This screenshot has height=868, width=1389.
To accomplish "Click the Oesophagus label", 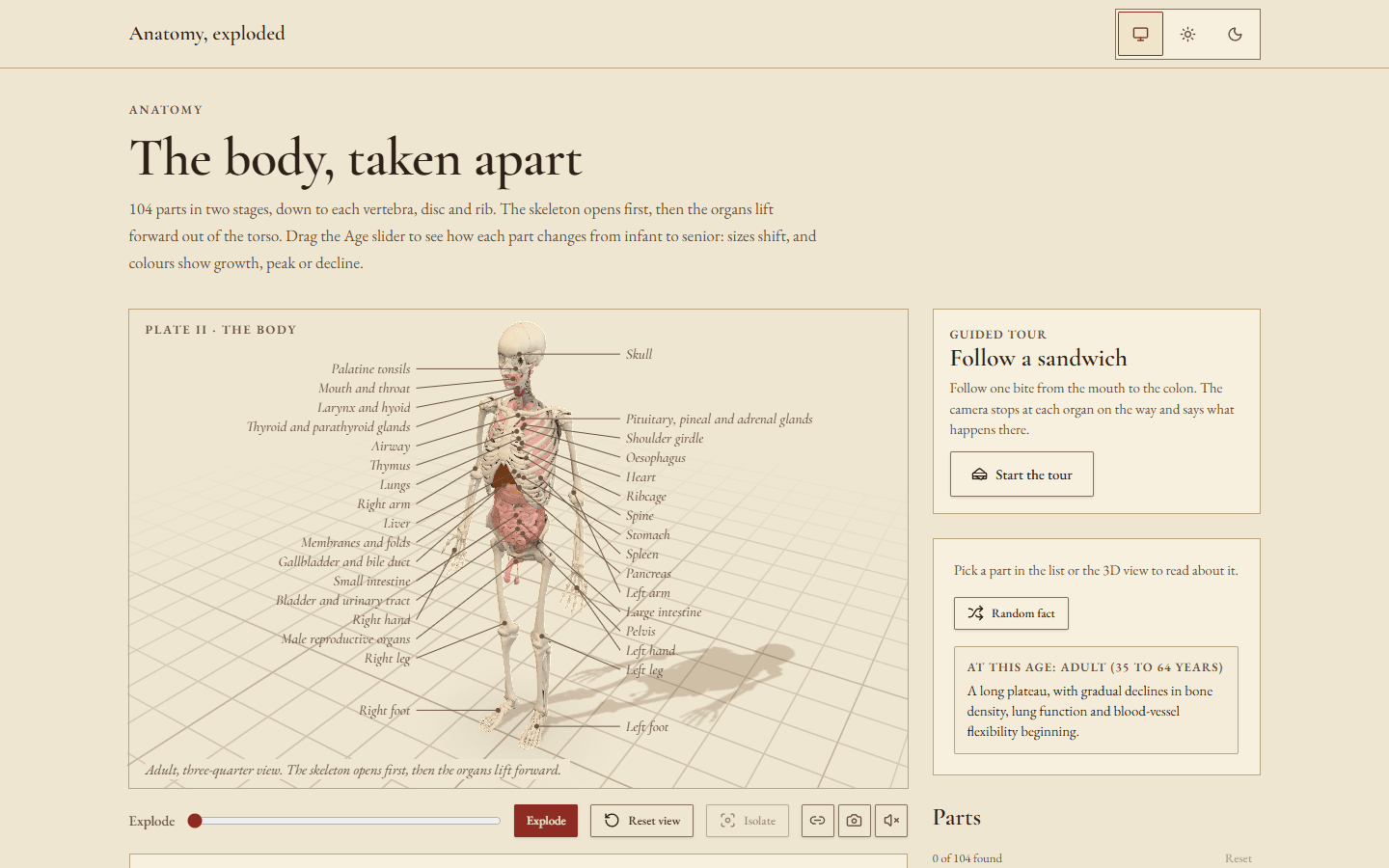I will coord(656,458).
